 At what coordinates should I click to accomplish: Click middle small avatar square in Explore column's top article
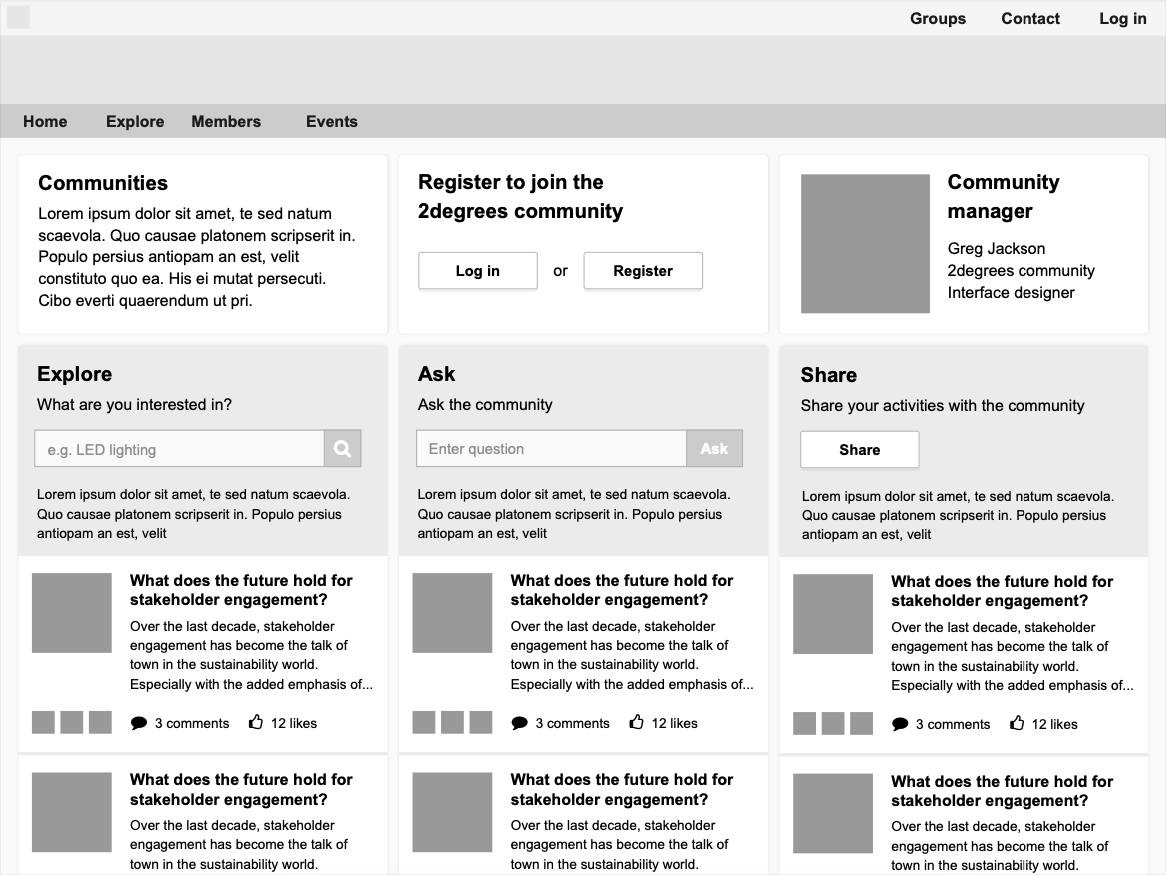point(71,723)
